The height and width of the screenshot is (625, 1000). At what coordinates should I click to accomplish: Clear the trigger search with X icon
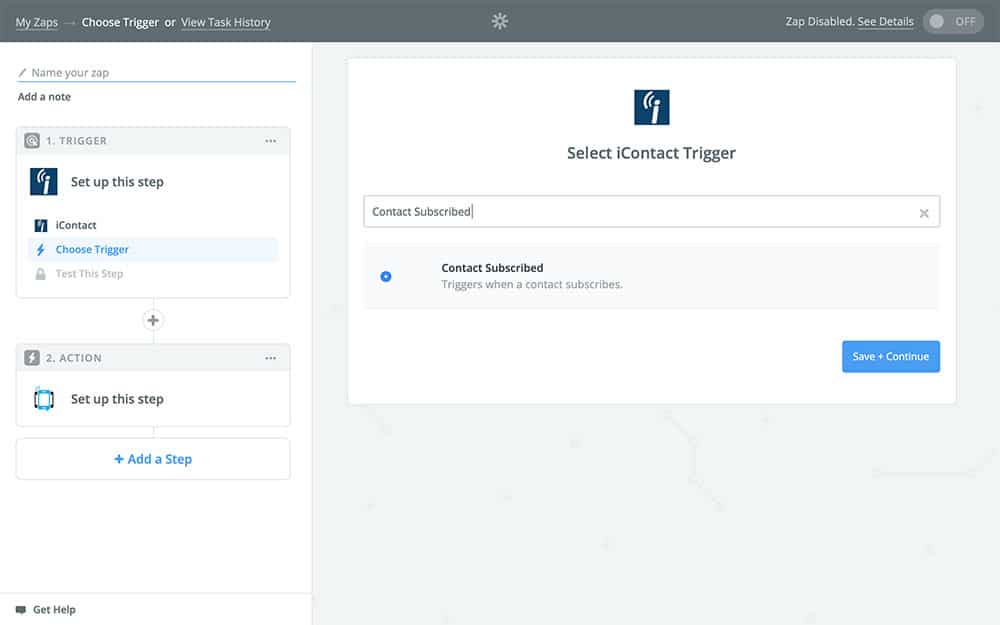[923, 213]
